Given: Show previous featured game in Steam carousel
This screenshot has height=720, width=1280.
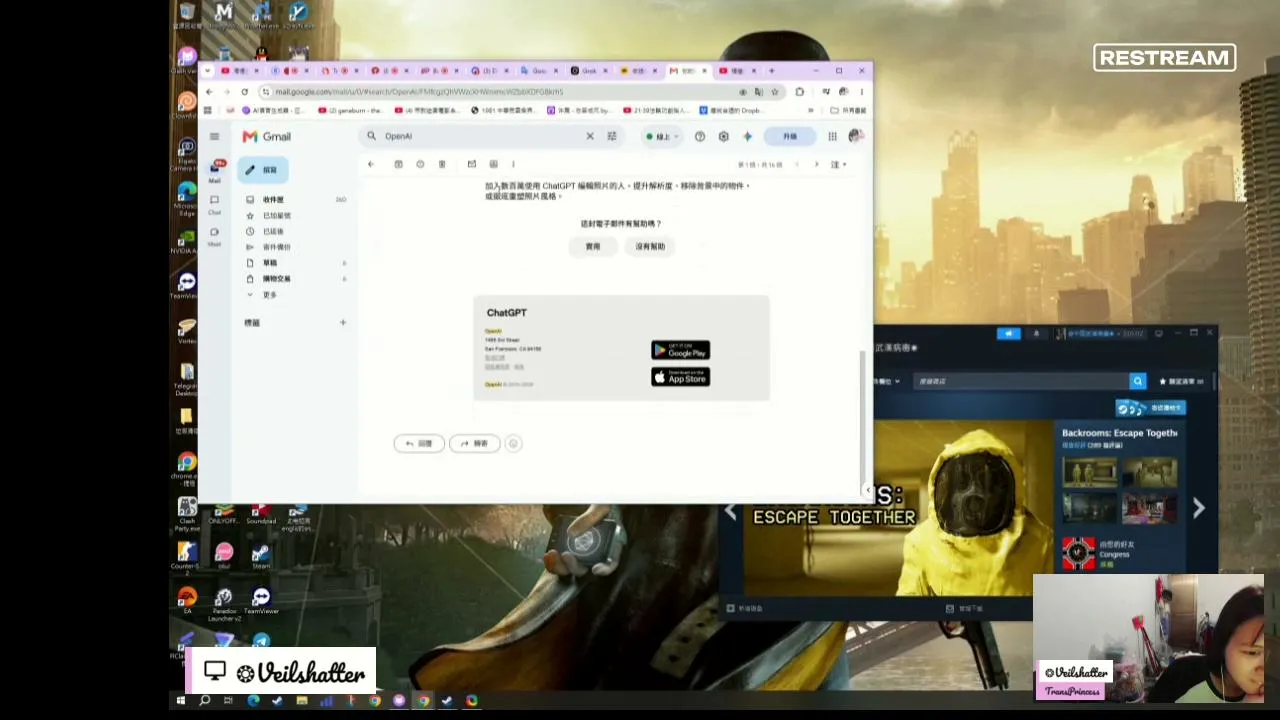Looking at the screenshot, I should (731, 513).
